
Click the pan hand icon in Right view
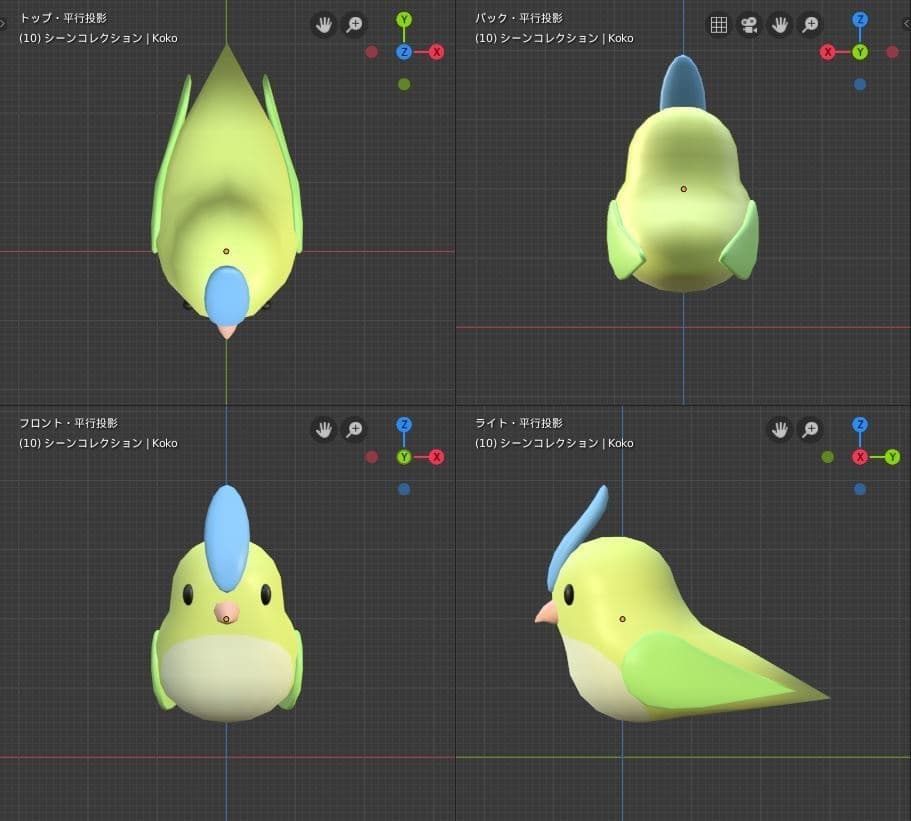tap(779, 430)
